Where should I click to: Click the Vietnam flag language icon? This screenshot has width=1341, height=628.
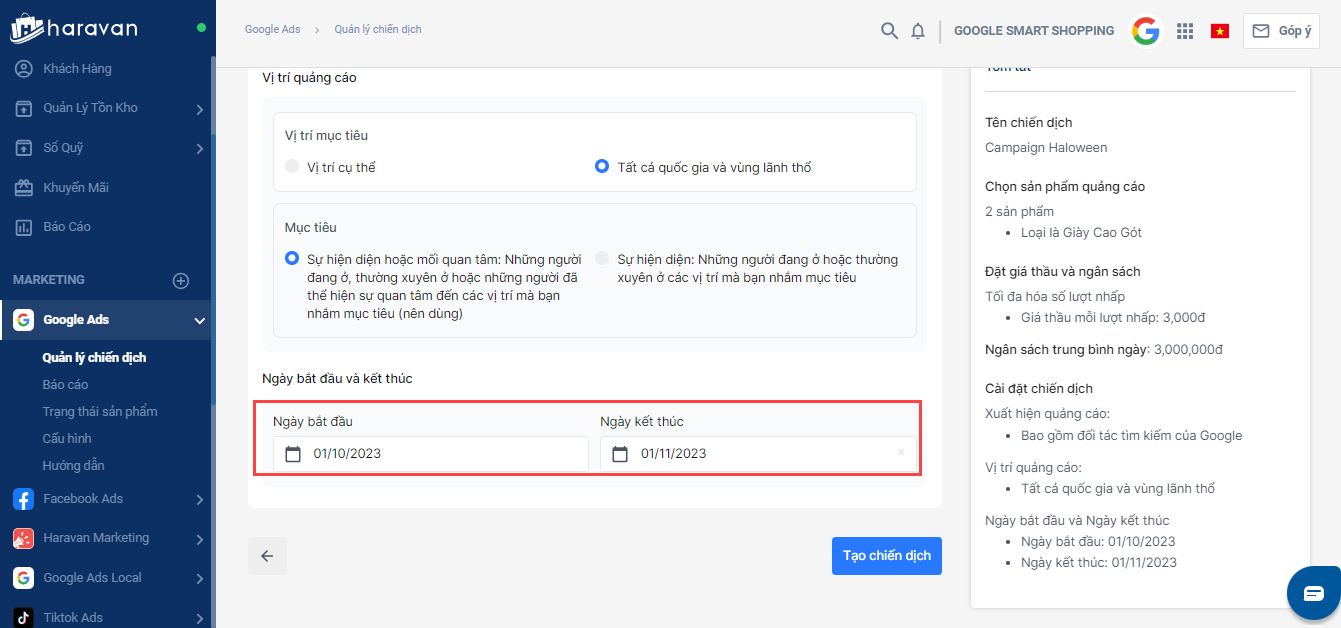click(x=1220, y=31)
